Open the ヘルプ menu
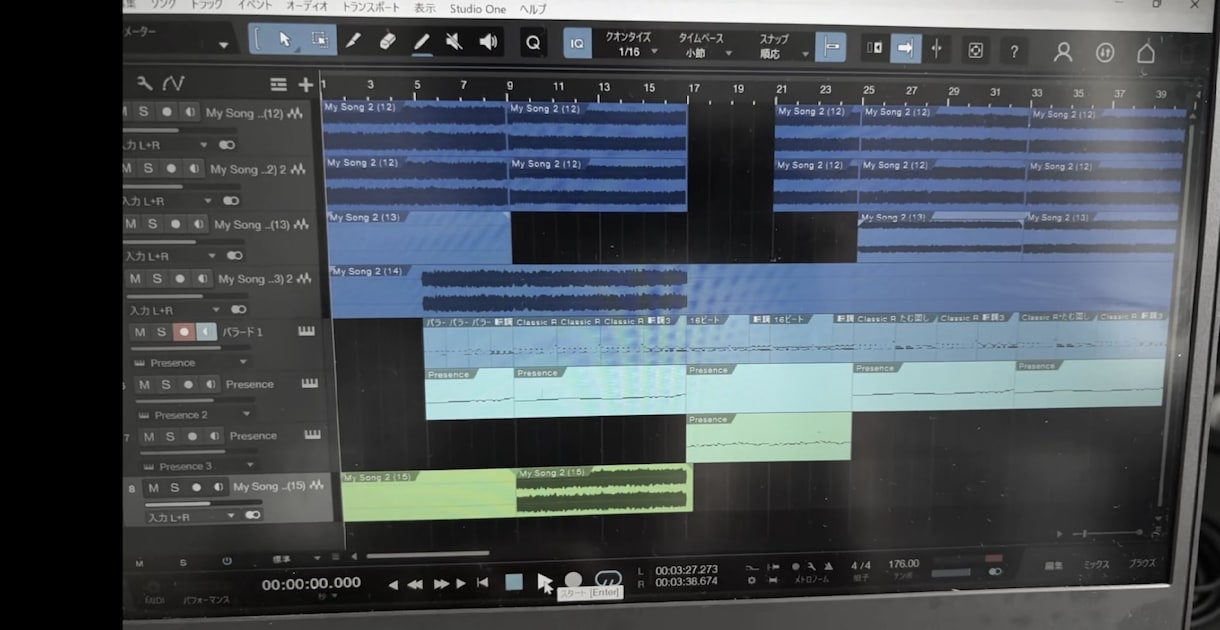The image size is (1220, 630). click(533, 9)
